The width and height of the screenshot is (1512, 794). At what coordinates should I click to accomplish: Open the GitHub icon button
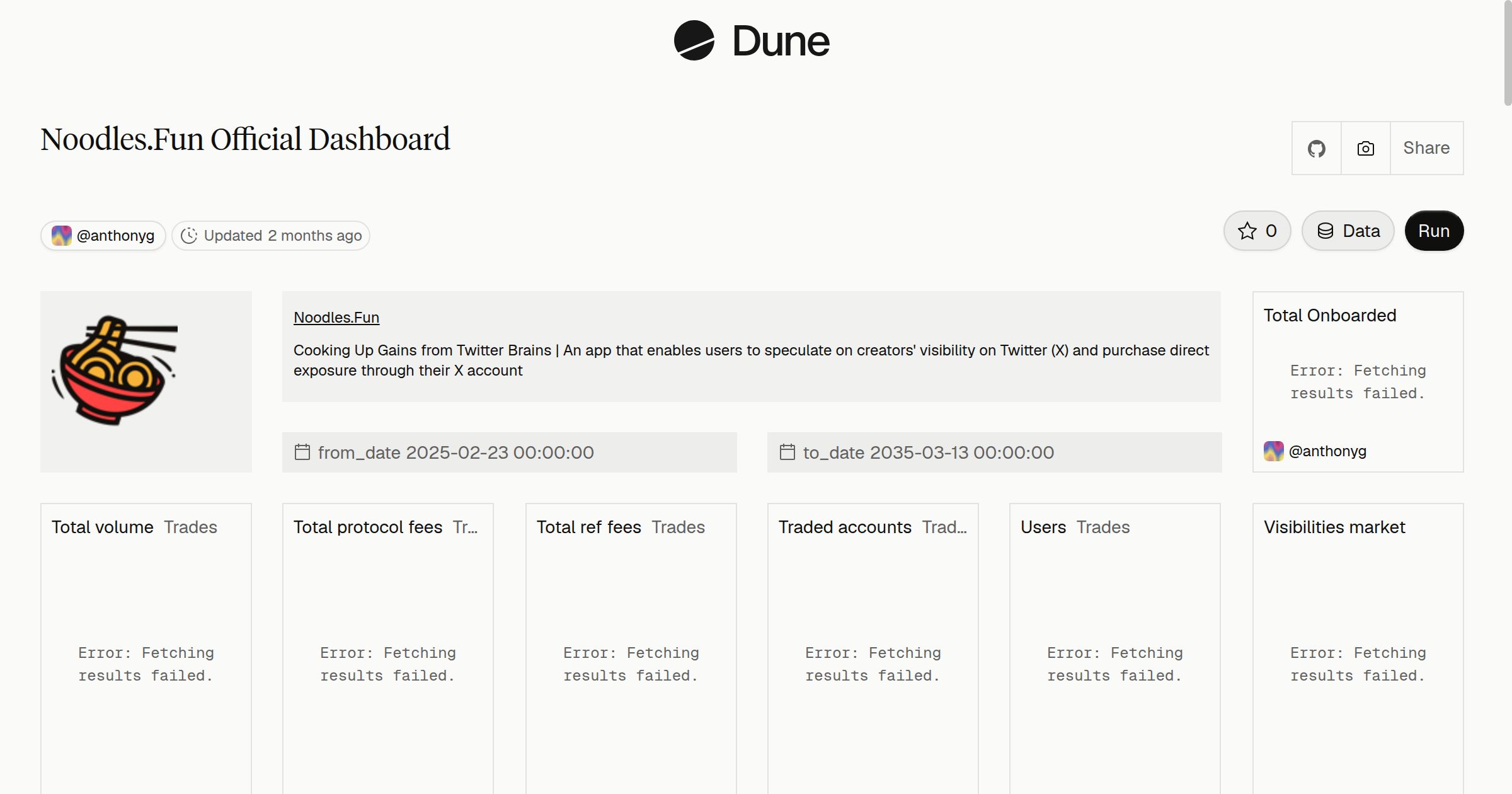[1316, 148]
